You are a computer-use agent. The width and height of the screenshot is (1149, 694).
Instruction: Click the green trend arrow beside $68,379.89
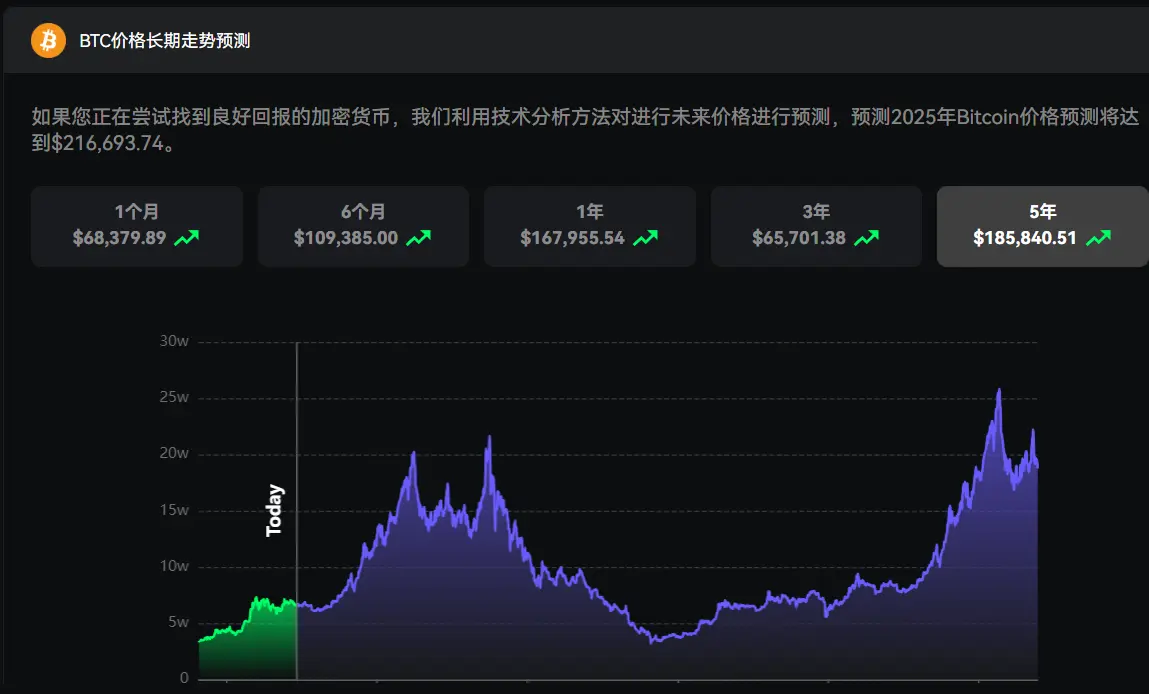(x=186, y=238)
